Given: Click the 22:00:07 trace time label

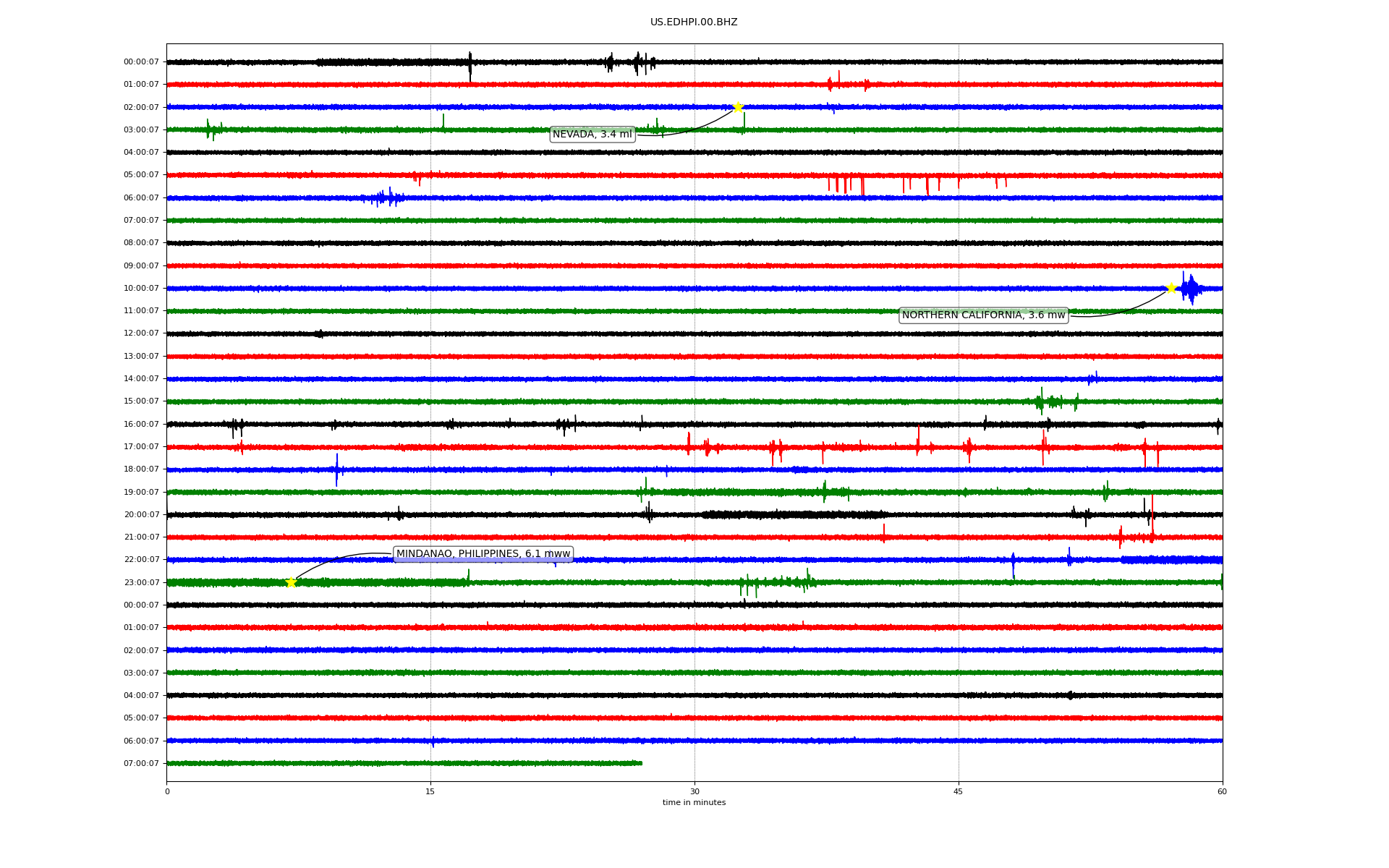Looking at the screenshot, I should click(141, 560).
